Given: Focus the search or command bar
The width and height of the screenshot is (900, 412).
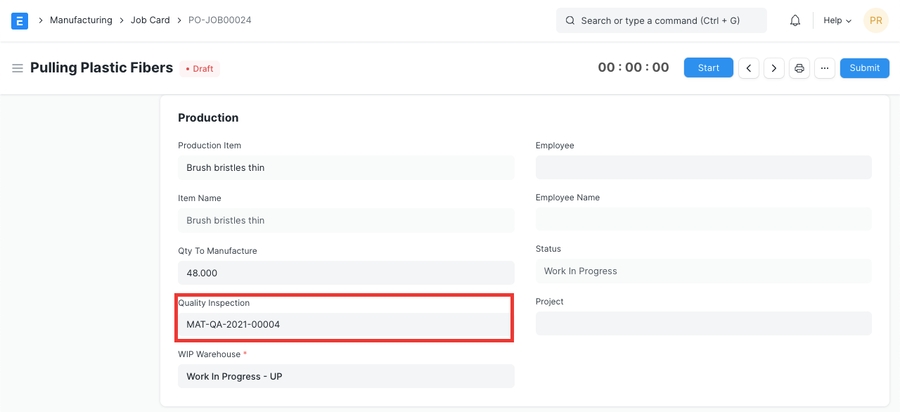Looking at the screenshot, I should pyautogui.click(x=661, y=20).
